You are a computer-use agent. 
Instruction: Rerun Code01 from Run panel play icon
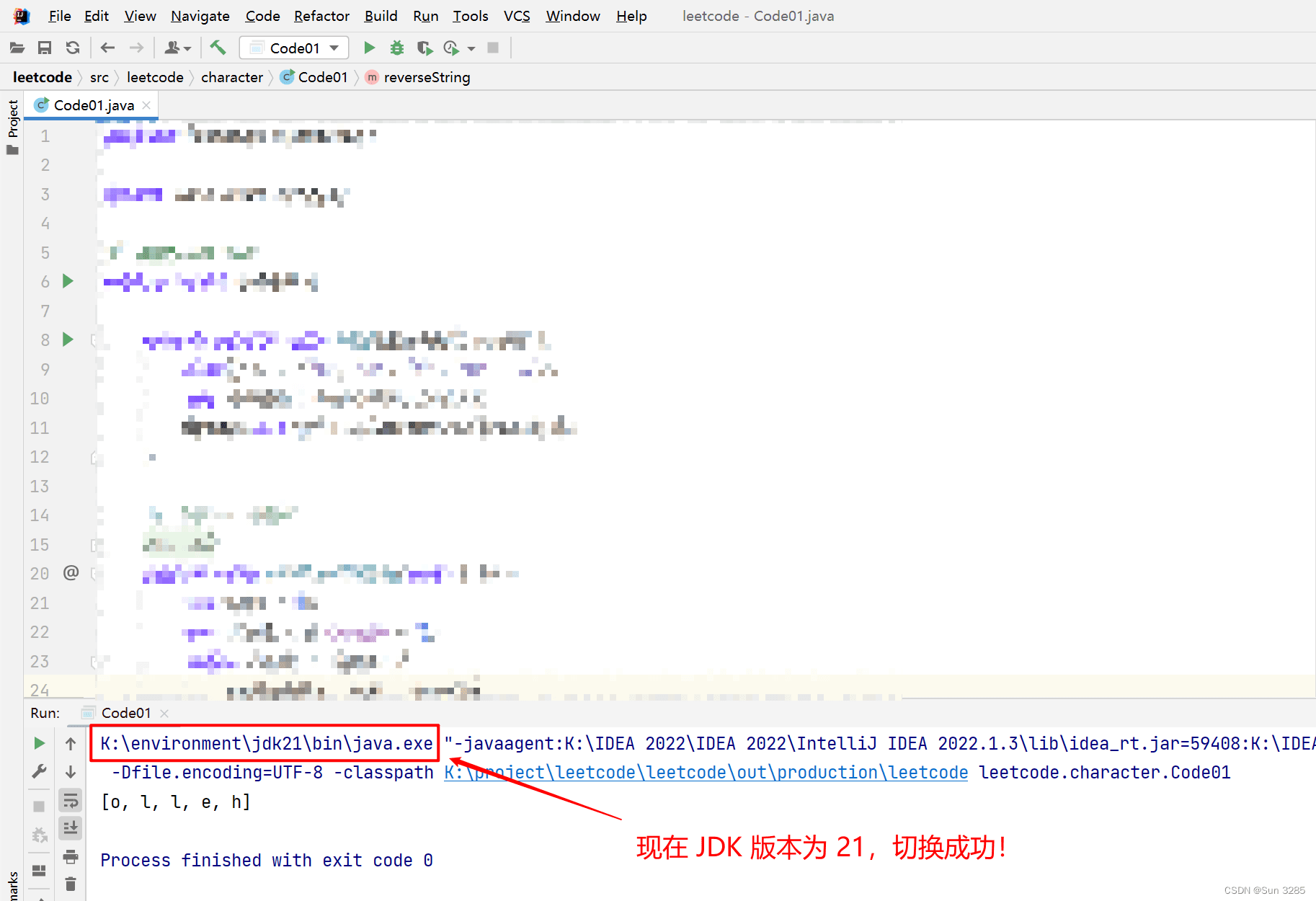pyautogui.click(x=40, y=743)
